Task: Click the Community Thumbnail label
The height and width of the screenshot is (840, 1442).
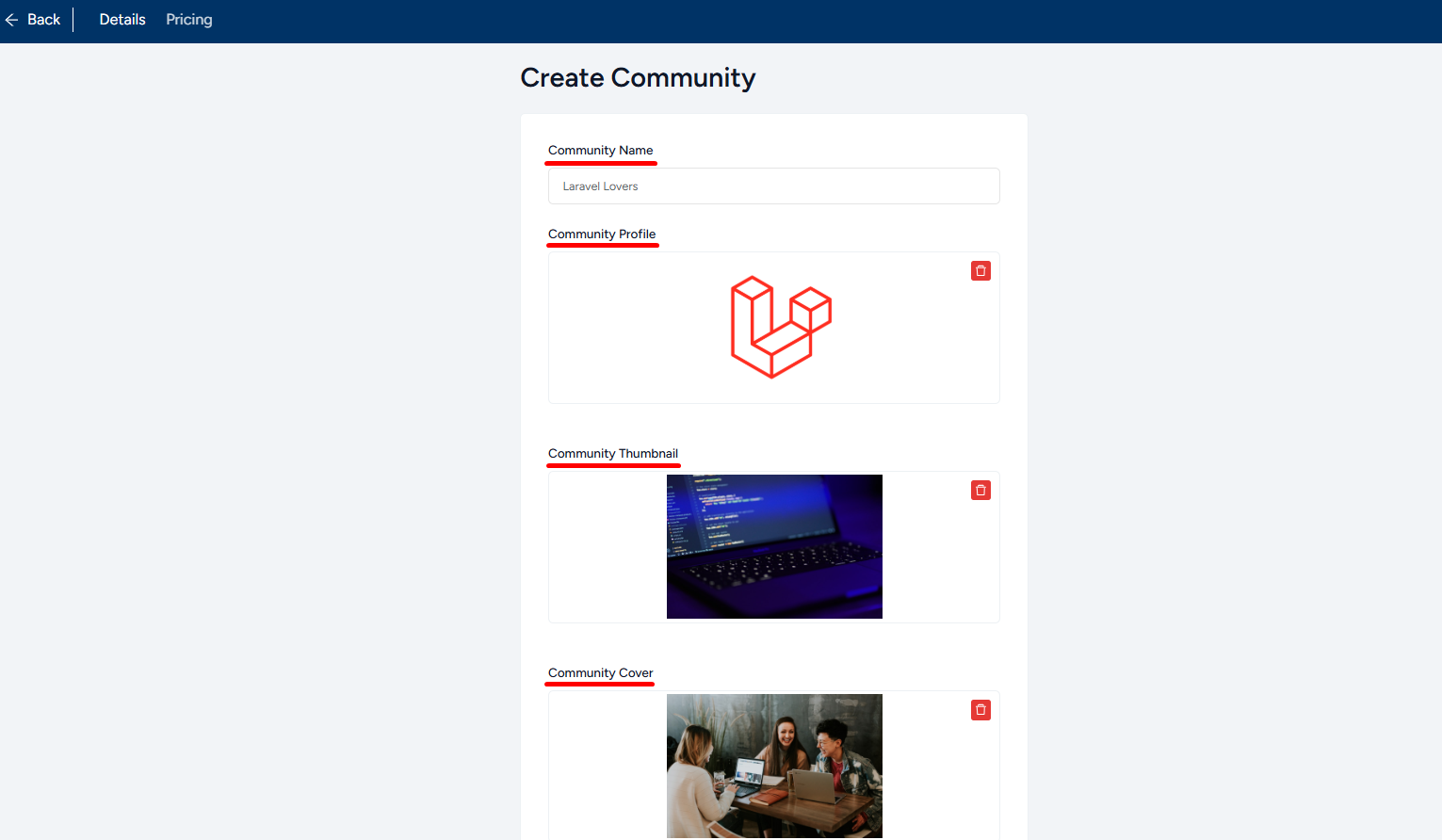Action: click(613, 454)
